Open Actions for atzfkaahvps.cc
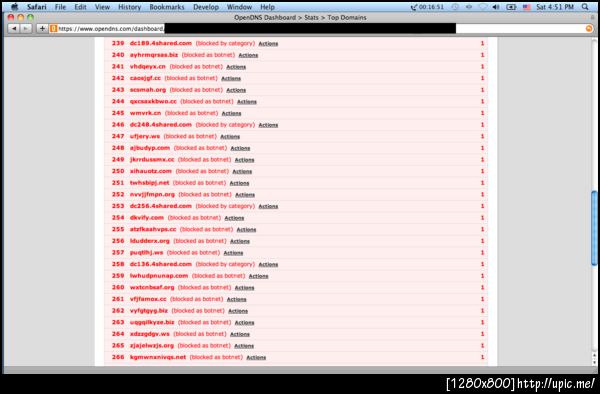Screen dimensions: 600x394 pos(246,230)
